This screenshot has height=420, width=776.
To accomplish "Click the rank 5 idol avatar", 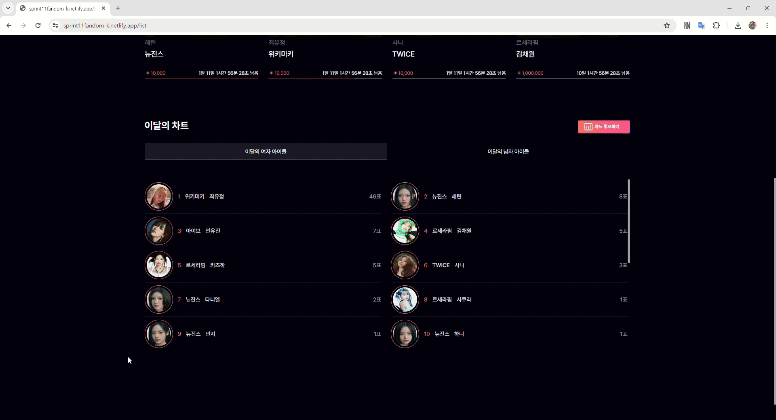I will [x=159, y=265].
